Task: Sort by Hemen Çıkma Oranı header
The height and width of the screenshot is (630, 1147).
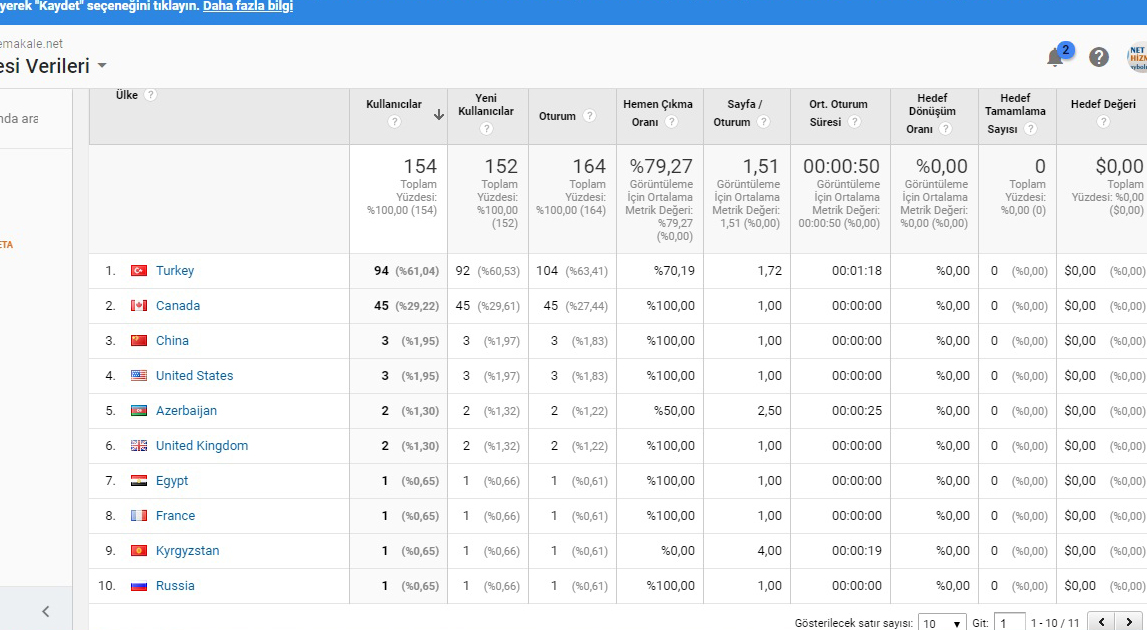Action: point(658,113)
